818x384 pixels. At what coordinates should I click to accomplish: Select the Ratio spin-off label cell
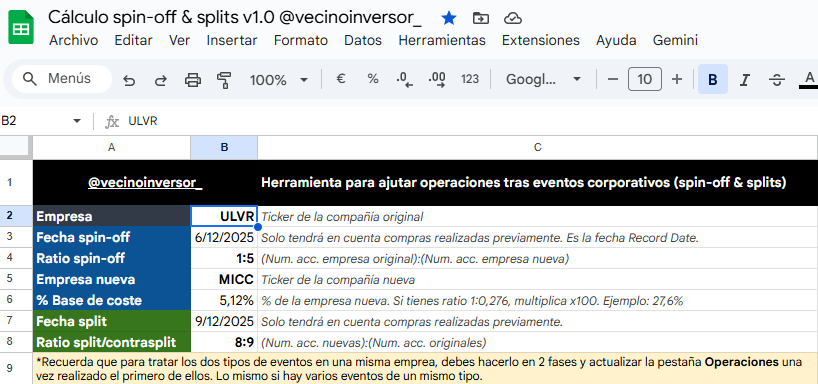[x=112, y=258]
